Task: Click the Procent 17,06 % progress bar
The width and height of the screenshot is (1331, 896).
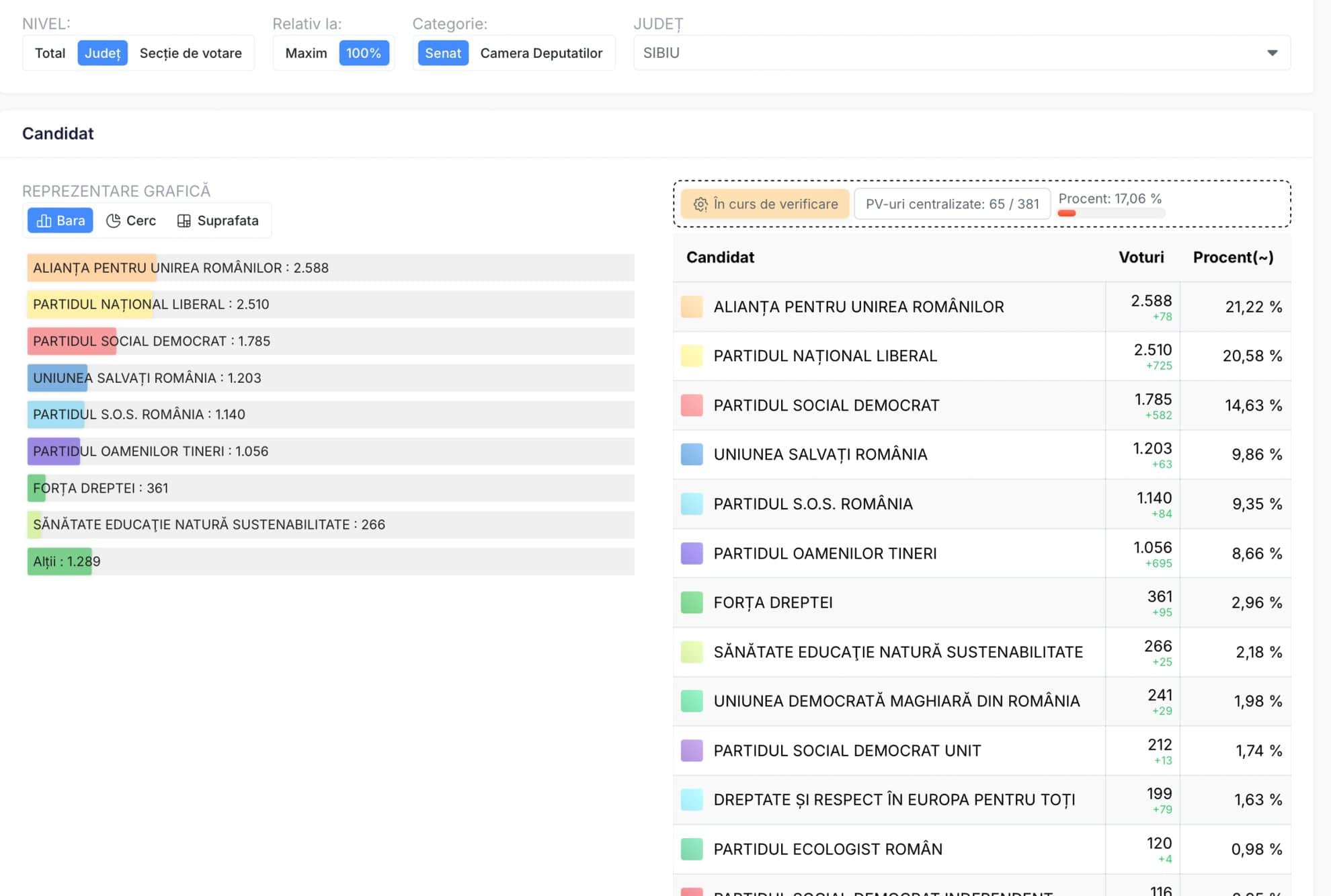Action: [1111, 213]
